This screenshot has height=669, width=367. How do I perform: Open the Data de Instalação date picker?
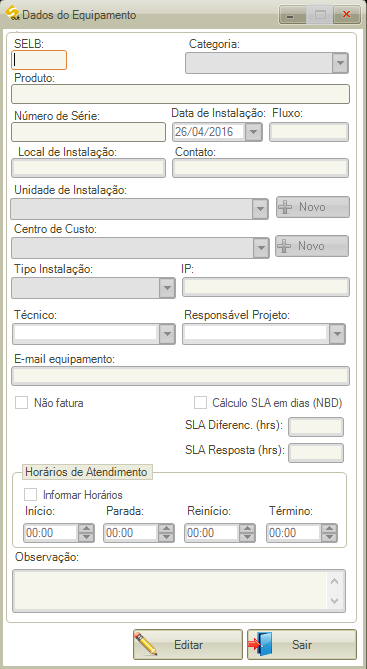click(253, 132)
